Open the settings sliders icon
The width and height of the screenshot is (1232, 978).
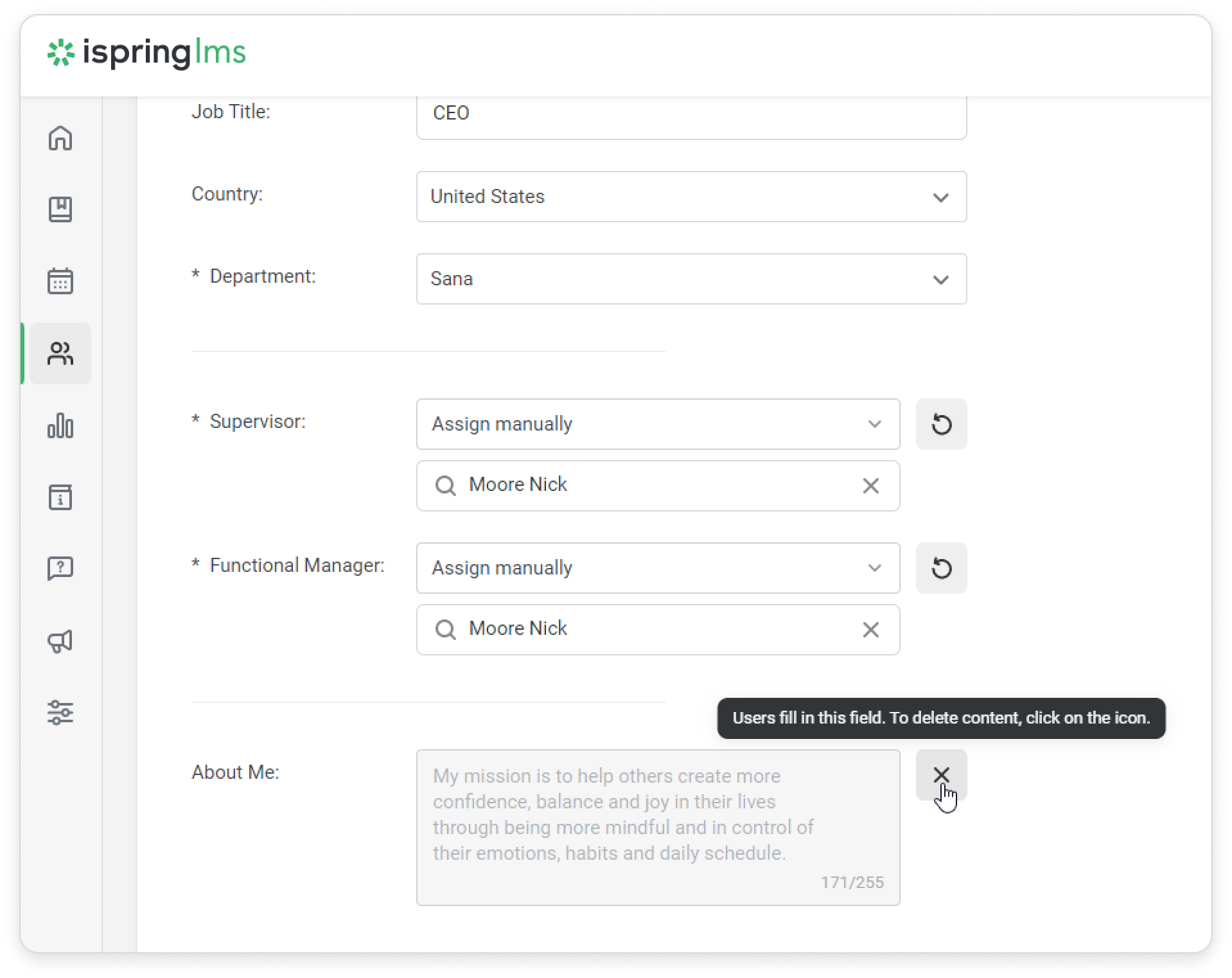coord(60,713)
